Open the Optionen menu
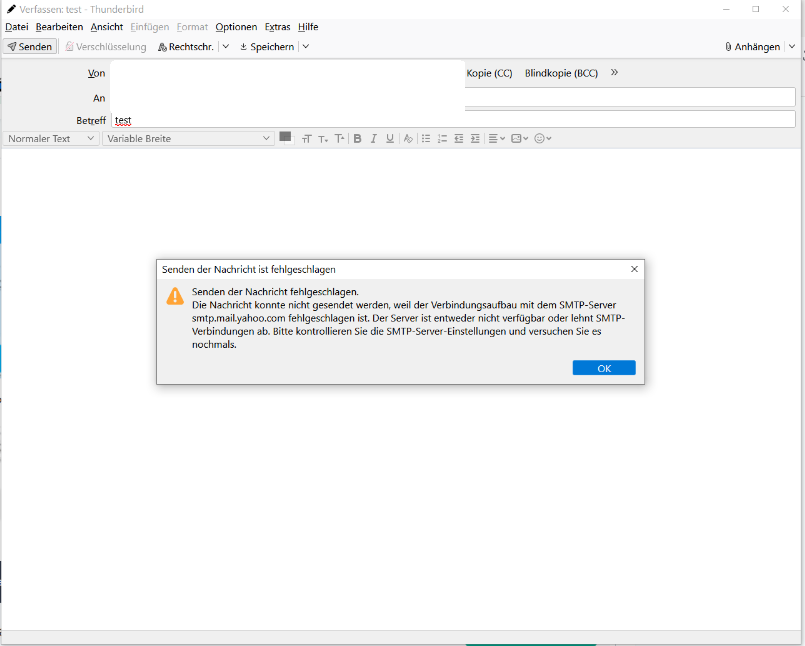 [x=236, y=27]
